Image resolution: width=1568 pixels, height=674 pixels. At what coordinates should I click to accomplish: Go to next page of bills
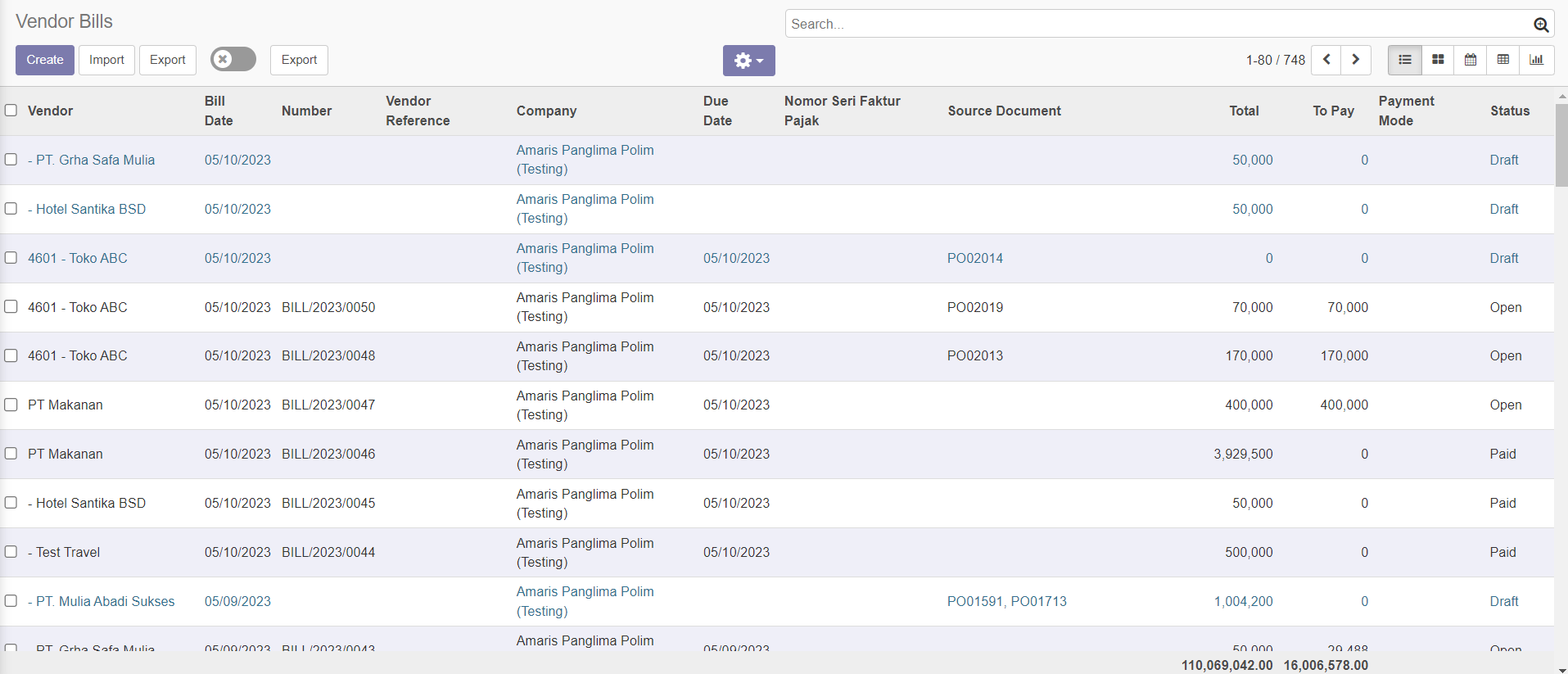1356,60
